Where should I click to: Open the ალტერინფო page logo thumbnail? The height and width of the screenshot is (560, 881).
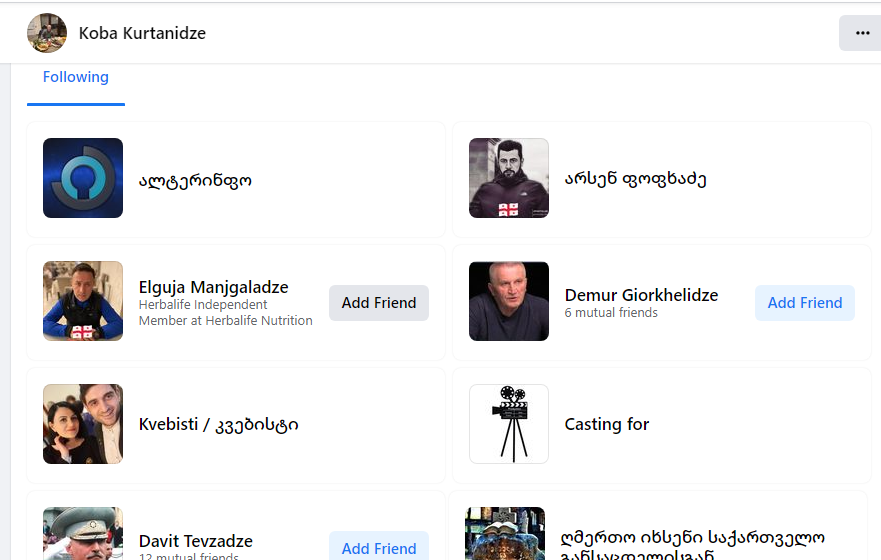pos(83,178)
